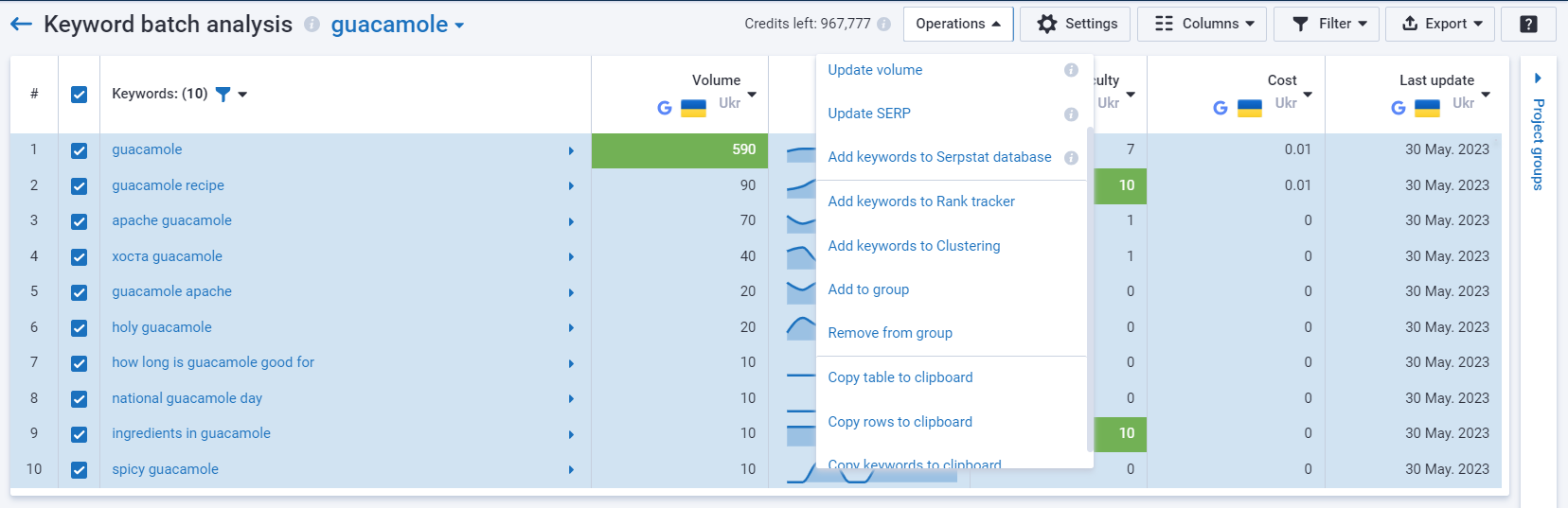Viewport: 1568px width, 508px height.
Task: Click arrow icon in apache guacamole row
Action: (571, 221)
